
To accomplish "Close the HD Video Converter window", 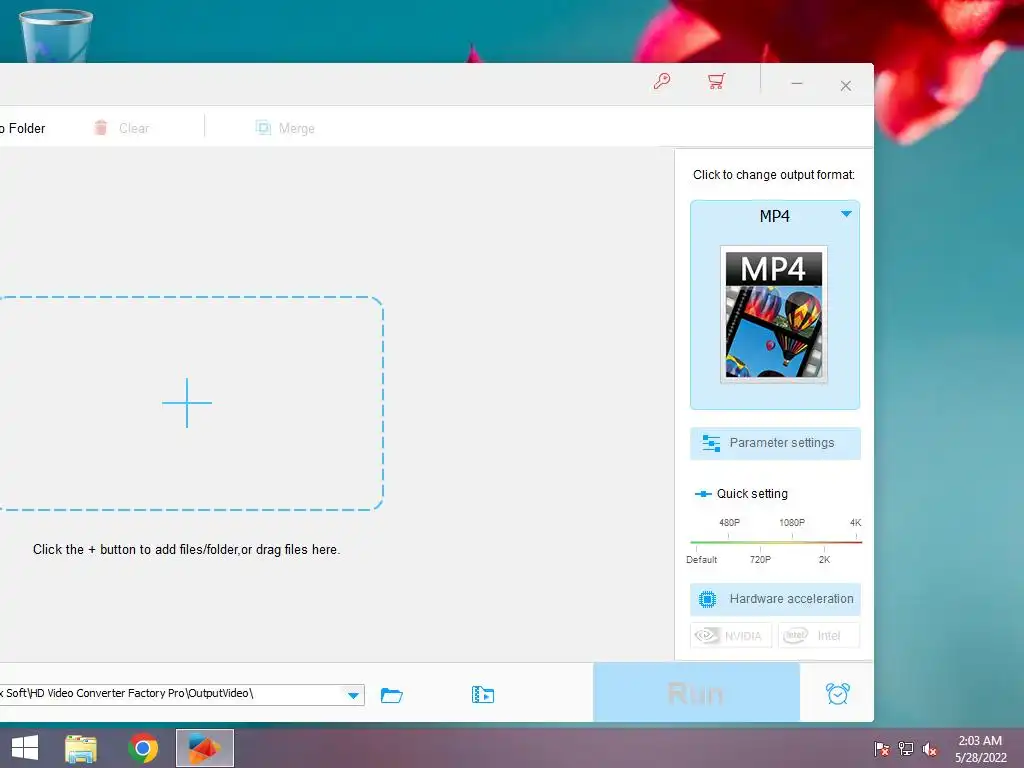I will tap(846, 86).
